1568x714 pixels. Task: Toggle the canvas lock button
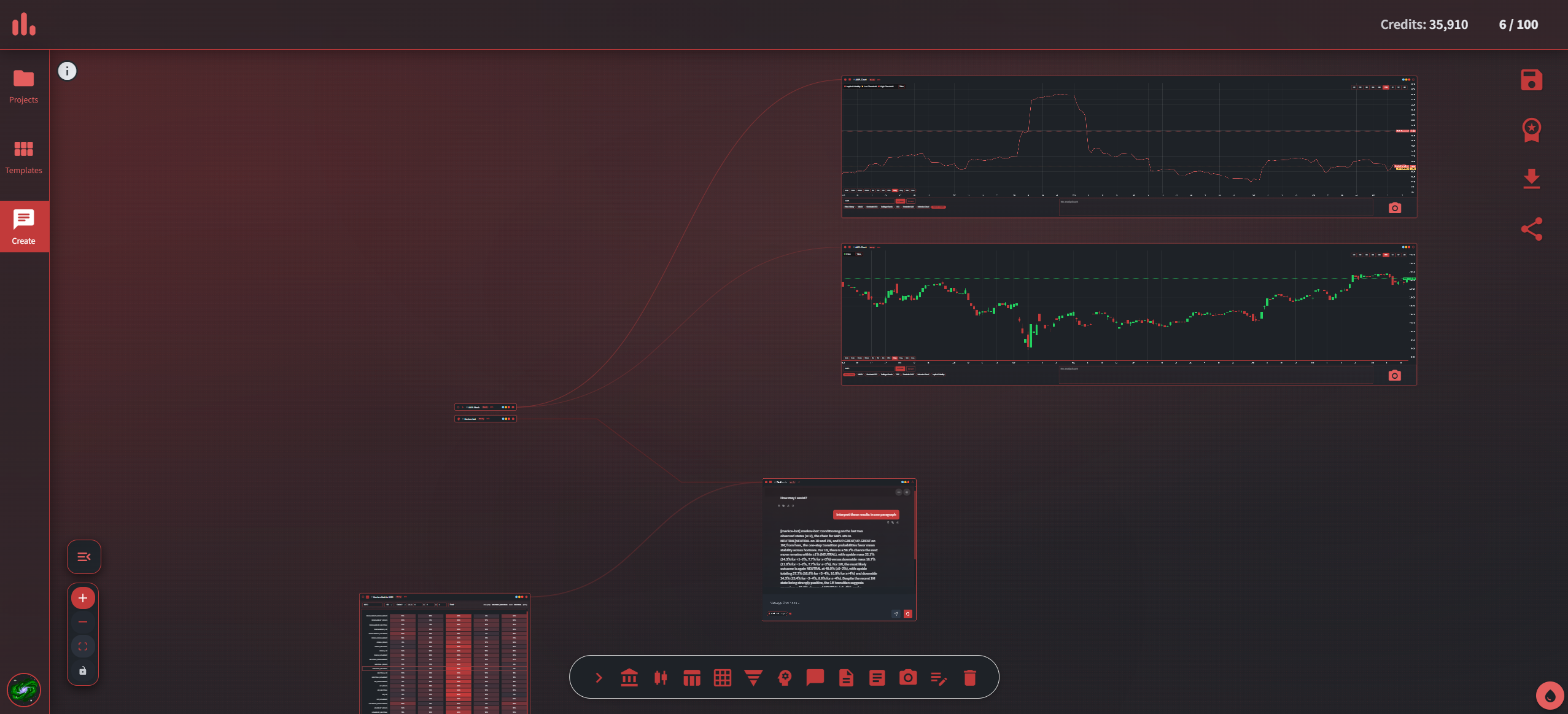83,671
